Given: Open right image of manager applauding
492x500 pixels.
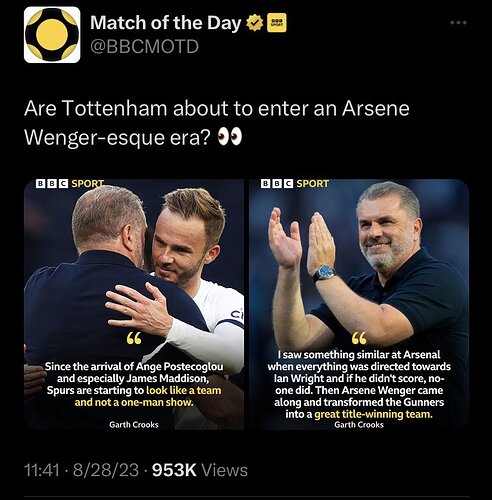Looking at the screenshot, I should coord(359,304).
